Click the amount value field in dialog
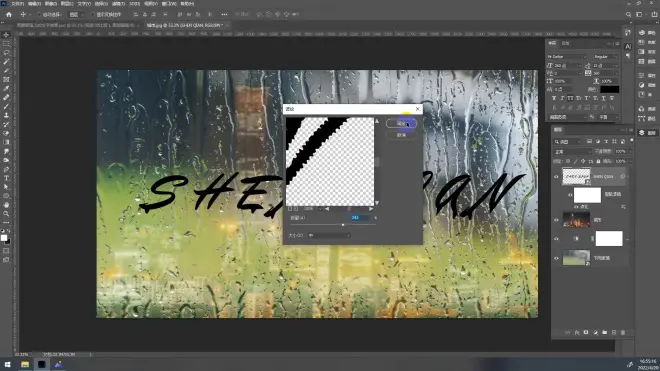The width and height of the screenshot is (660, 371). tap(361, 218)
